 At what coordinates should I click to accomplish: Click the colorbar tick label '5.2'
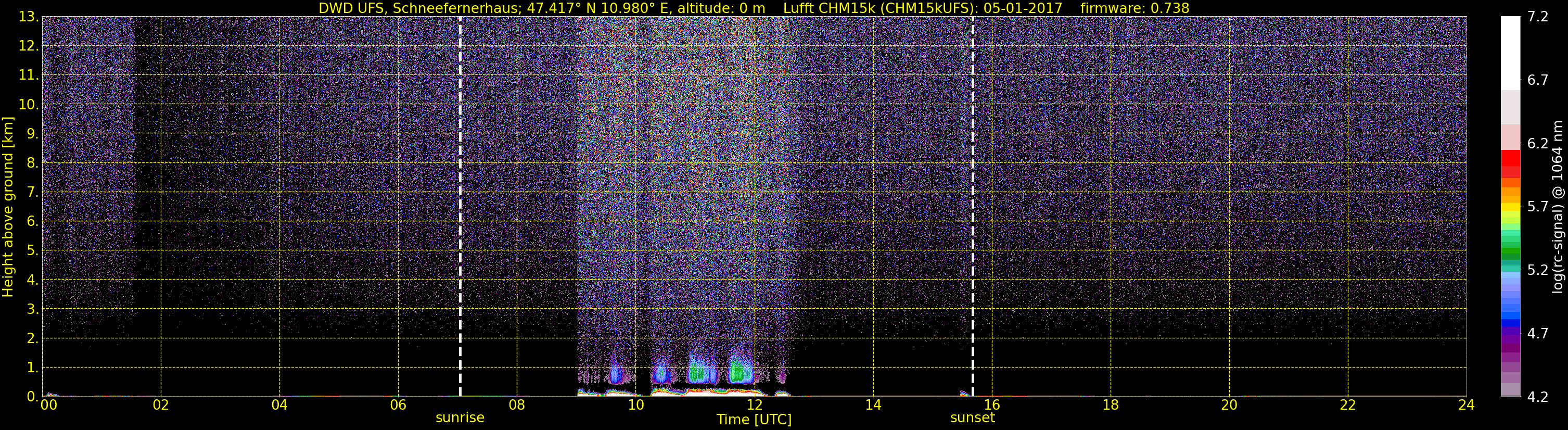tap(1538, 270)
